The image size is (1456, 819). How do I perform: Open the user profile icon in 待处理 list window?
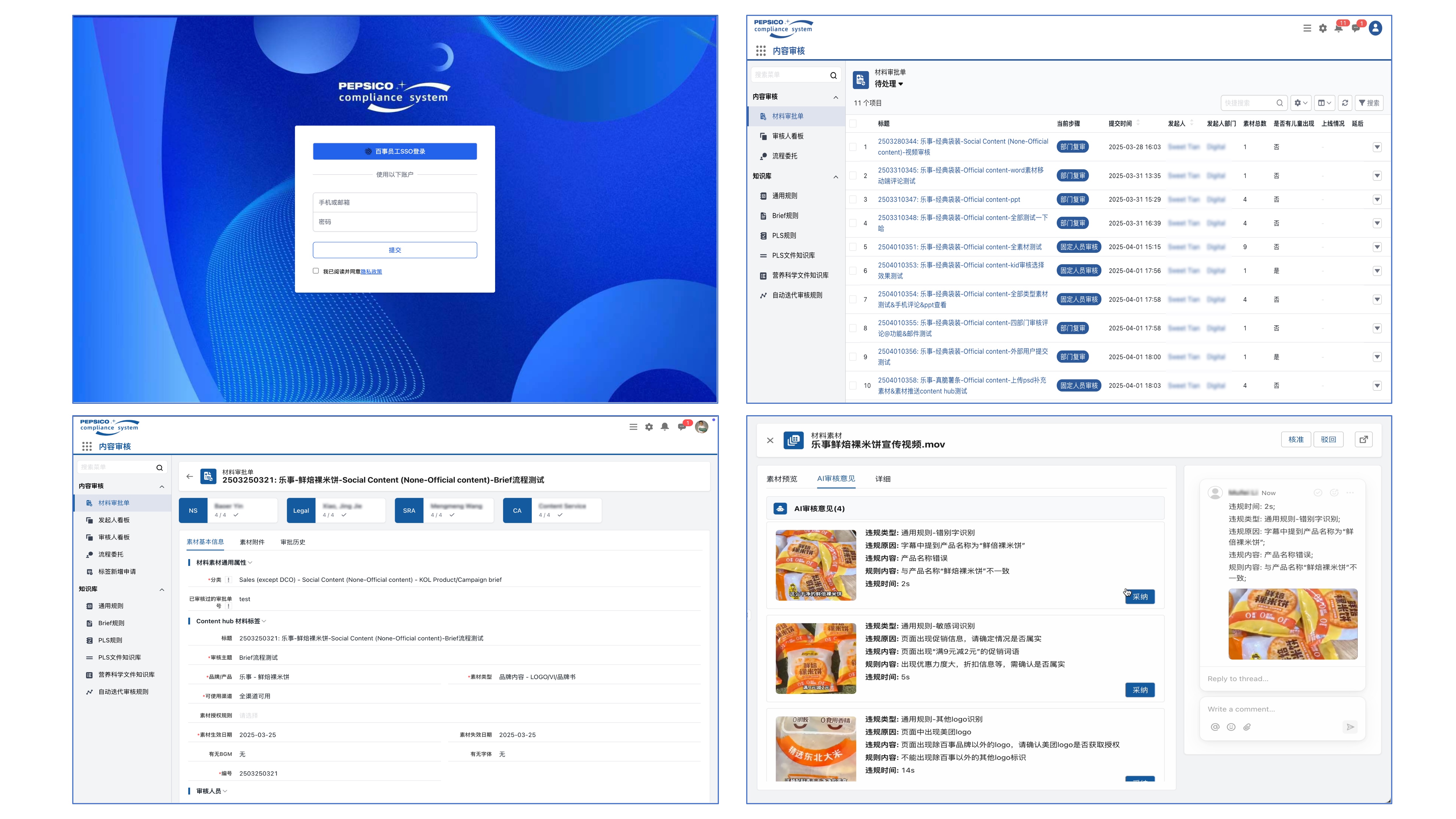coord(1376,28)
